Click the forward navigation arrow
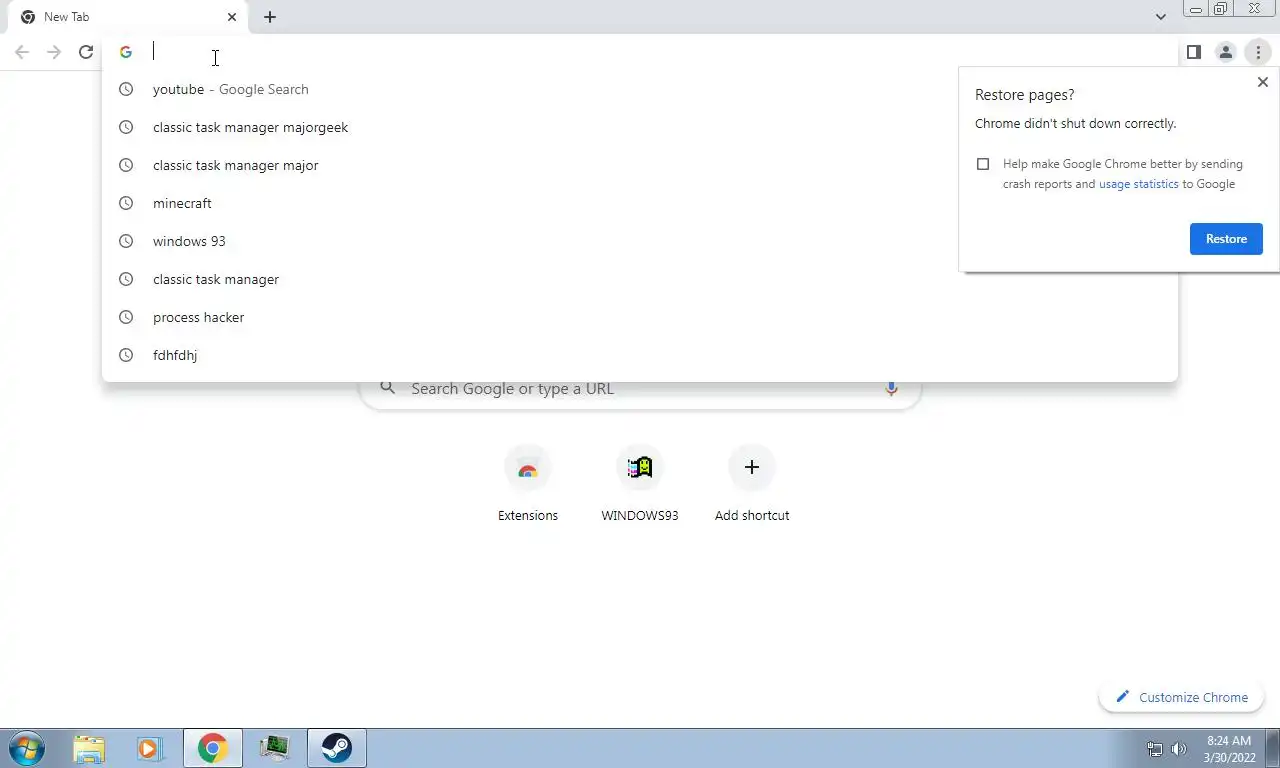1280x768 pixels. (x=54, y=52)
